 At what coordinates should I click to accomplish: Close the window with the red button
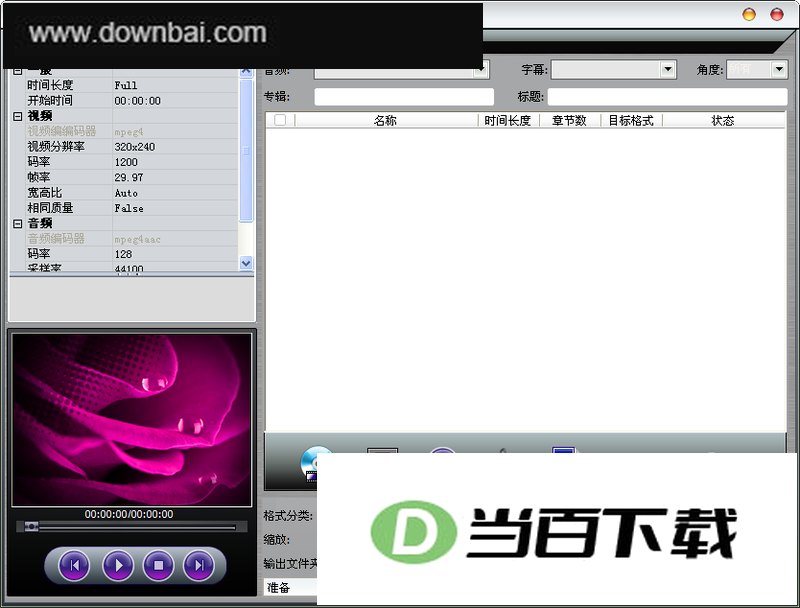pos(777,14)
